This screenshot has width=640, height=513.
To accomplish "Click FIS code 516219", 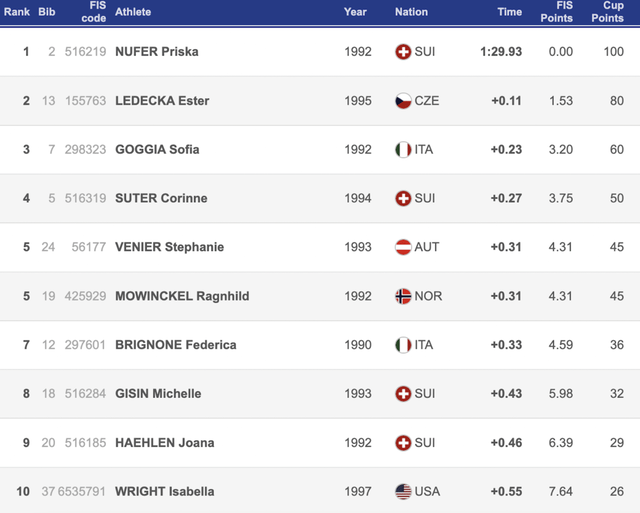I will [85, 52].
